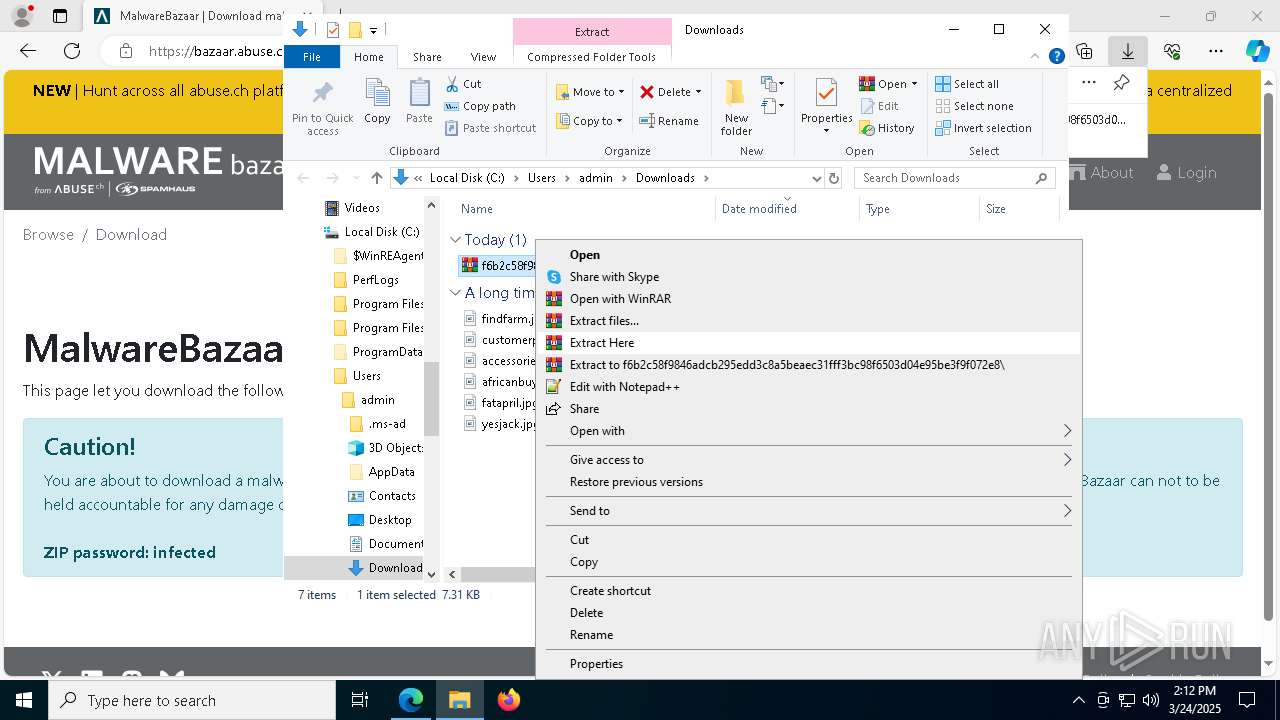Click the Up one level arrow
The image size is (1280, 720).
click(376, 178)
